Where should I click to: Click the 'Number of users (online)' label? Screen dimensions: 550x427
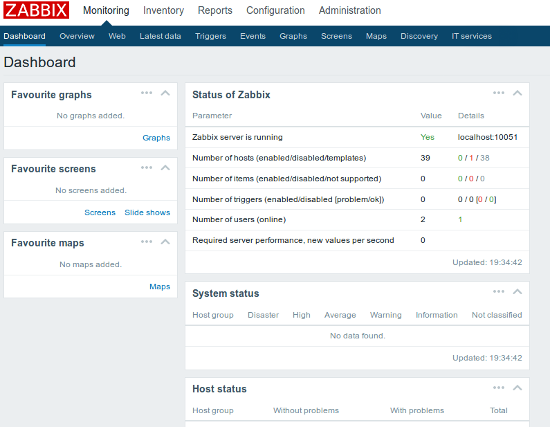tap(239, 220)
